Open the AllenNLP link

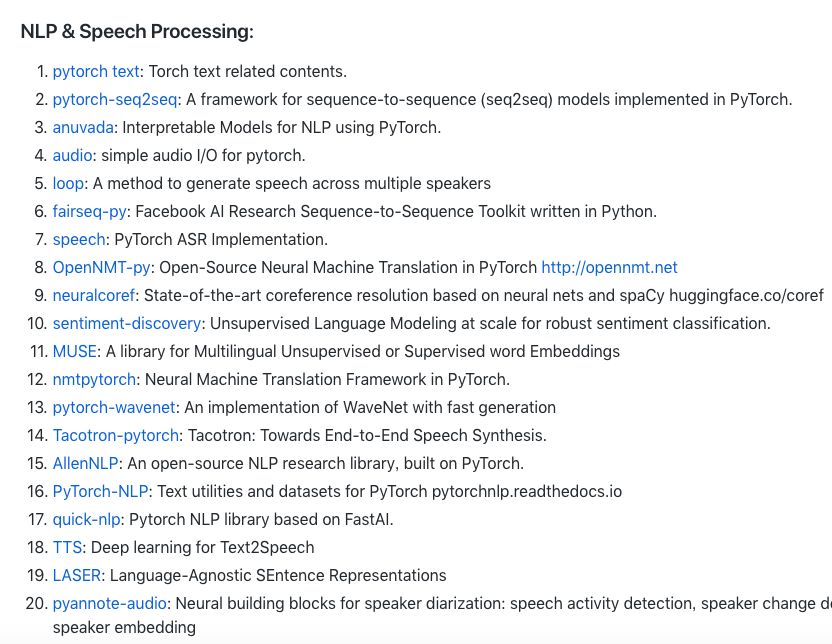[86, 464]
